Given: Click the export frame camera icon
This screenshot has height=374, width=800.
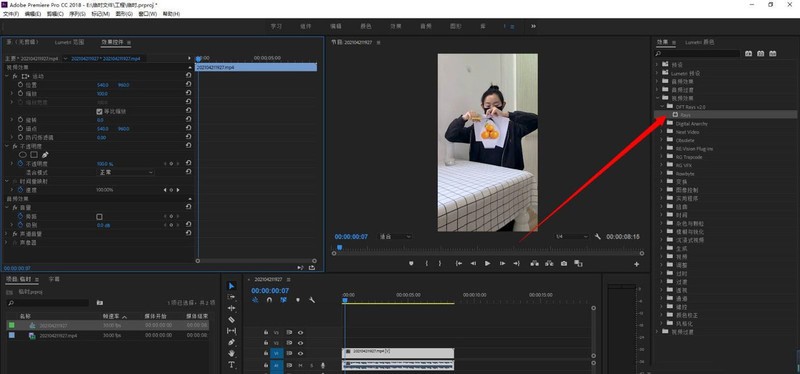Looking at the screenshot, I should pyautogui.click(x=564, y=263).
